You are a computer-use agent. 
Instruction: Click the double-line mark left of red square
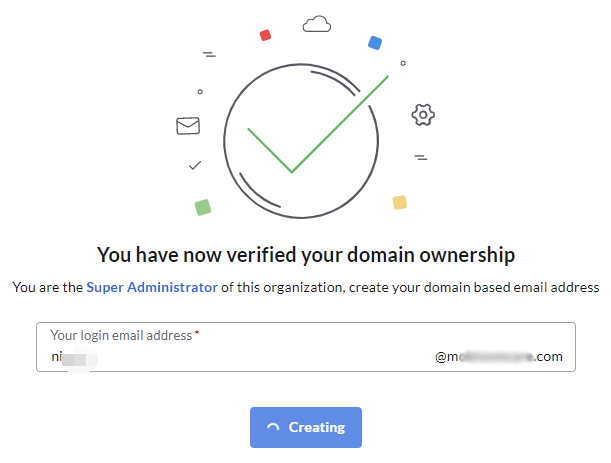[x=209, y=53]
